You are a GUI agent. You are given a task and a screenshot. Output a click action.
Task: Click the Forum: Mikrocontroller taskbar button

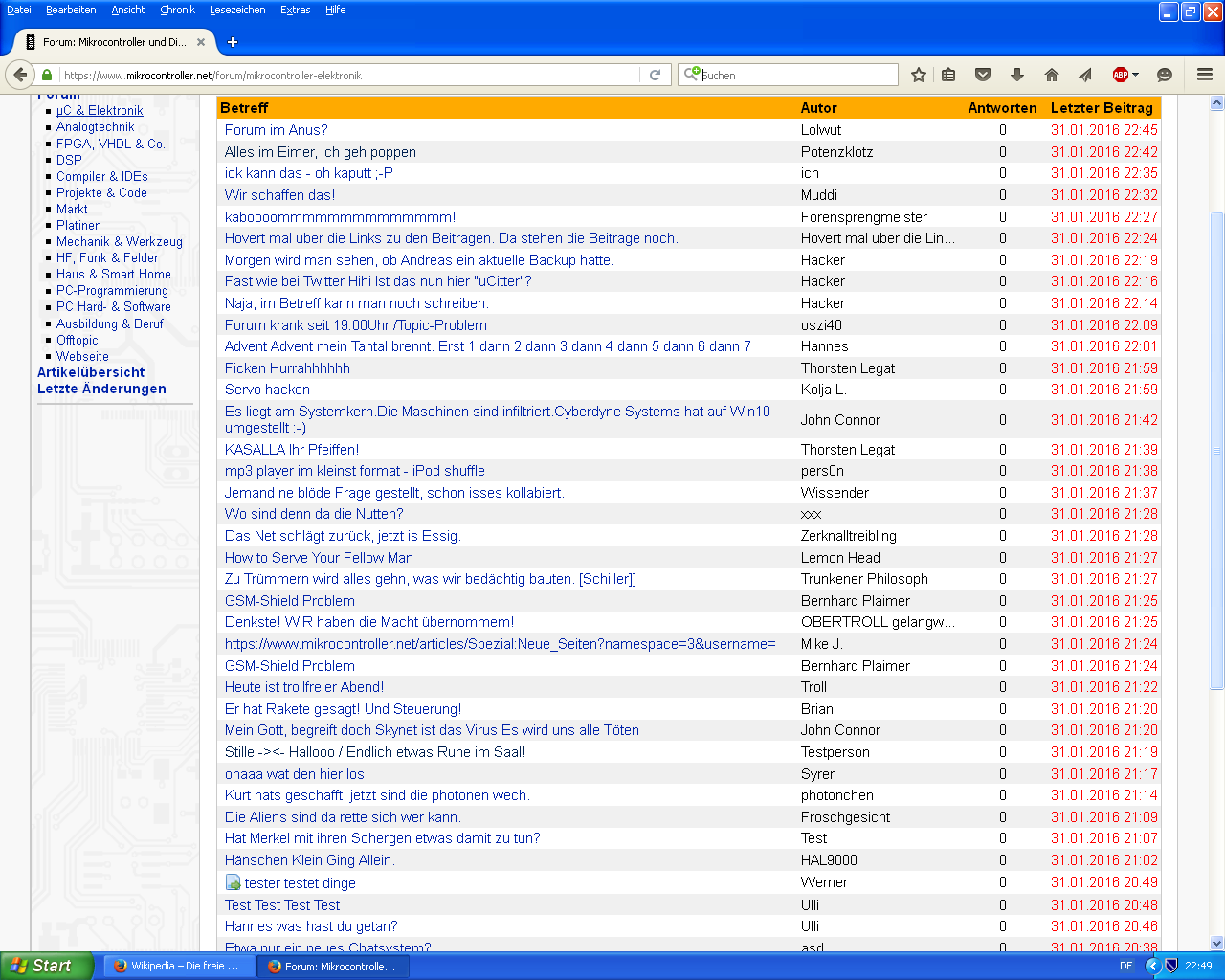333,966
